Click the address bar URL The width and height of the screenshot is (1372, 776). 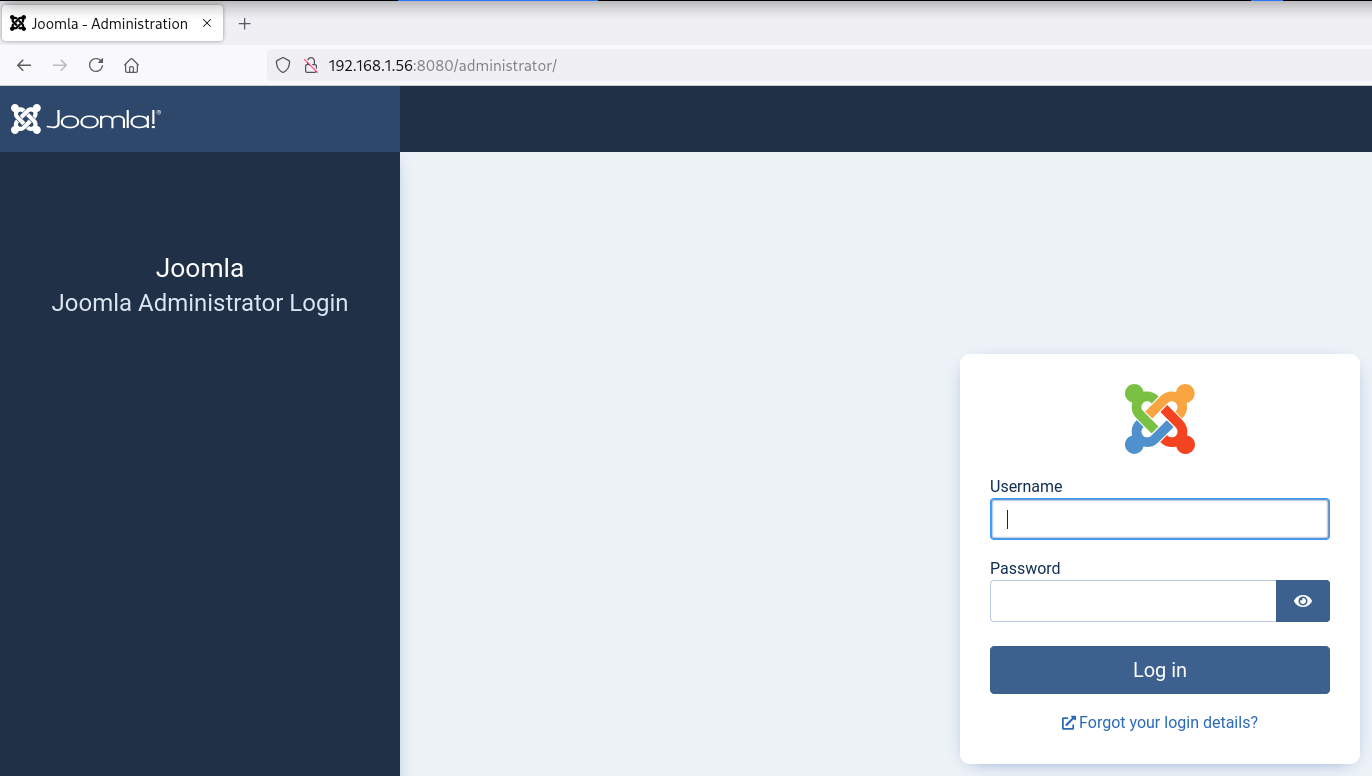coord(442,65)
